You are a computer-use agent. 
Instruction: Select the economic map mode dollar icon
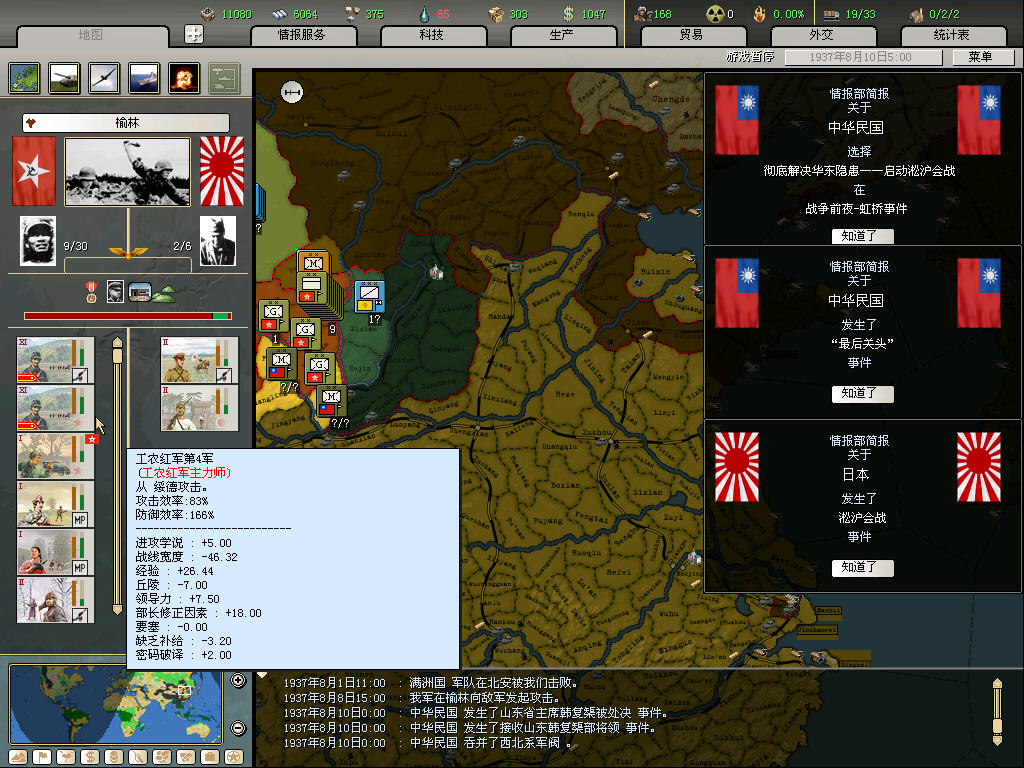coord(90,758)
